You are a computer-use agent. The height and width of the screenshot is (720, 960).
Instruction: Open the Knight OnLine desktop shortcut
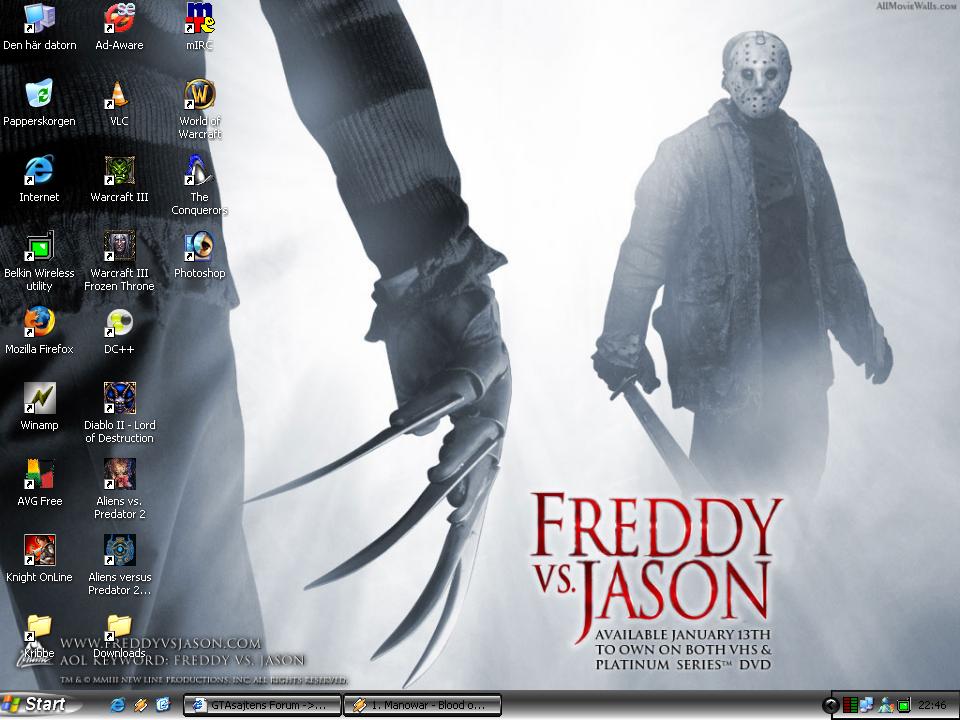click(39, 559)
